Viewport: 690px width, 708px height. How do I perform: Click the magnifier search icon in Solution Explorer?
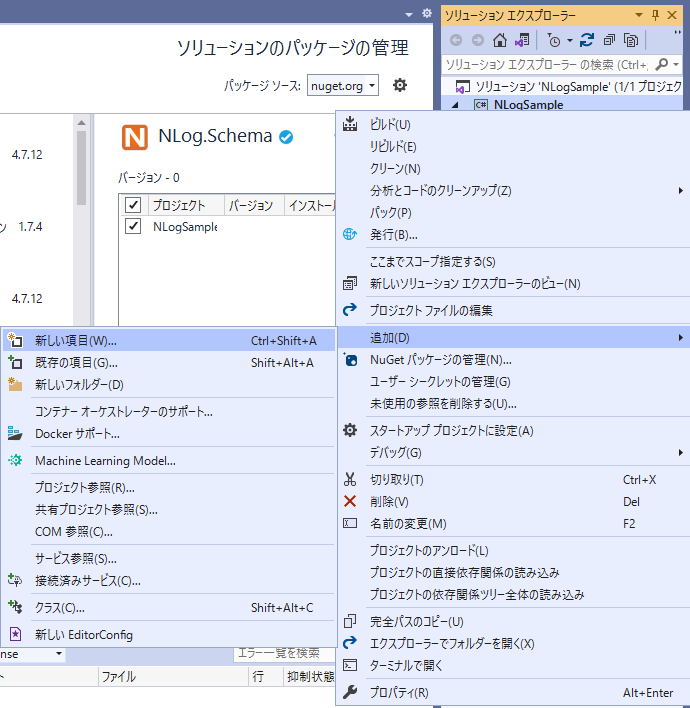[662, 64]
